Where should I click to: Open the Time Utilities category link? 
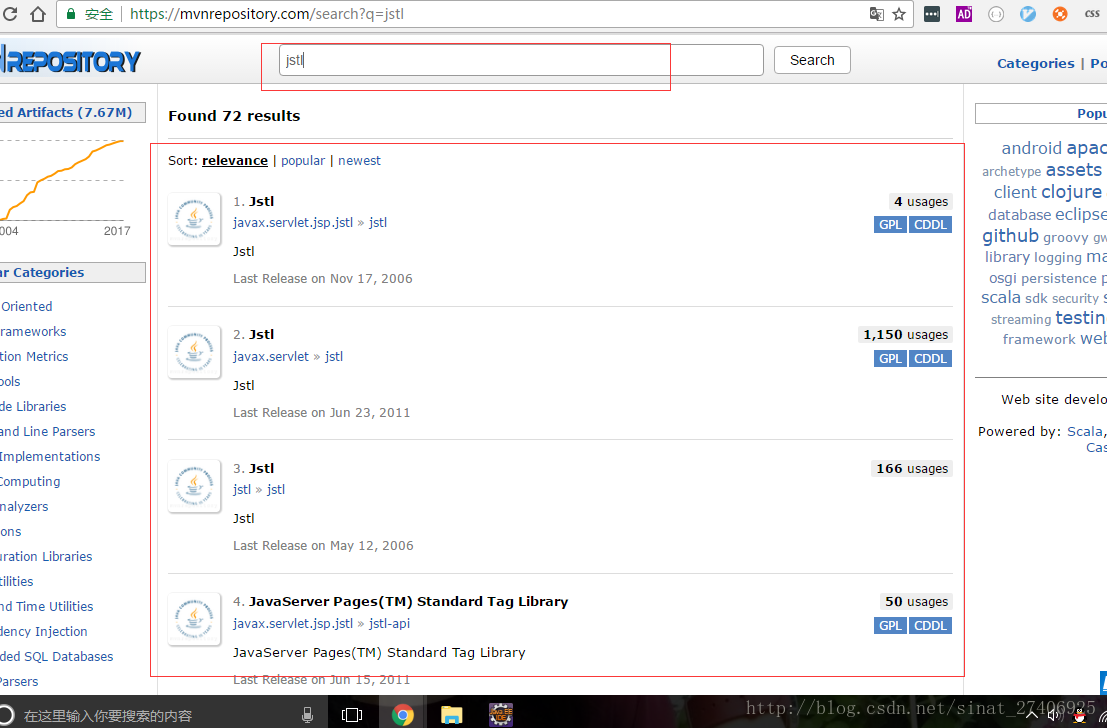pos(47,607)
